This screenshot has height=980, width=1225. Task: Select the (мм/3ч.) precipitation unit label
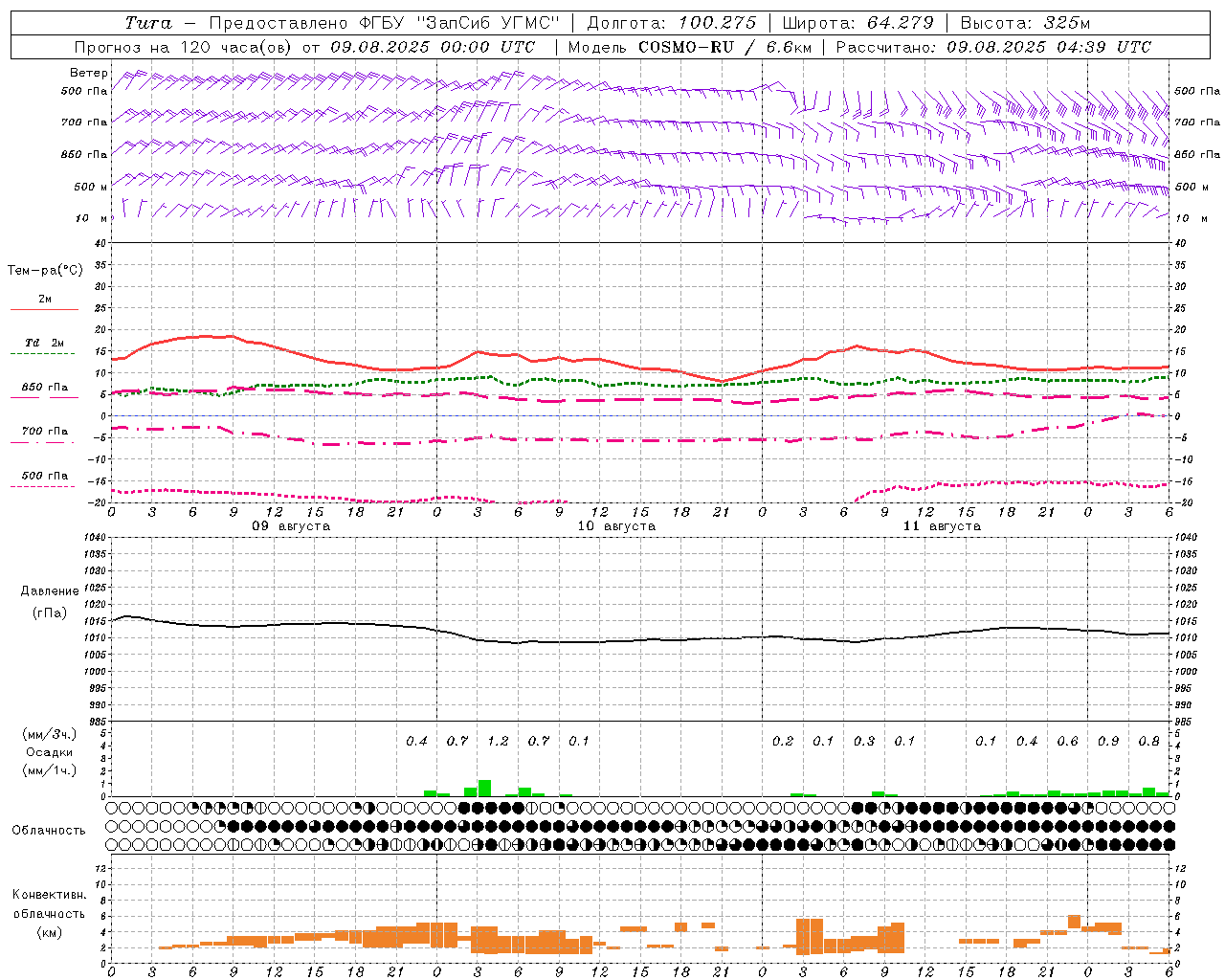[50, 734]
